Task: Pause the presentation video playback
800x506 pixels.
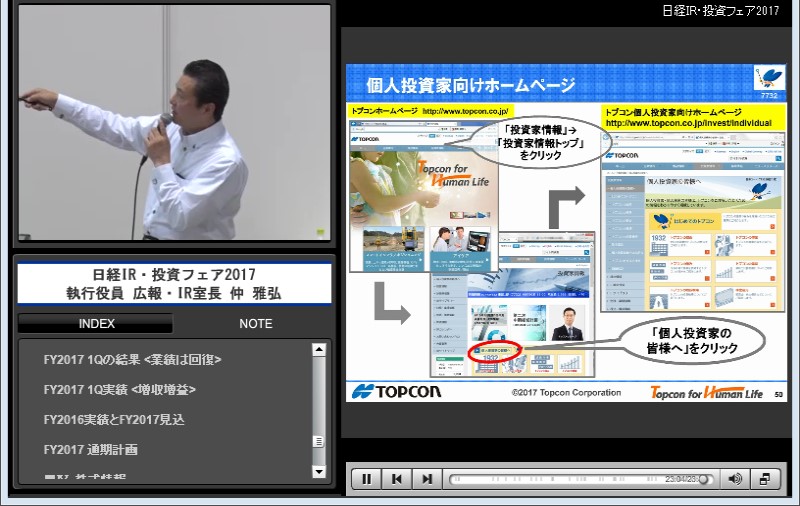Action: point(366,479)
